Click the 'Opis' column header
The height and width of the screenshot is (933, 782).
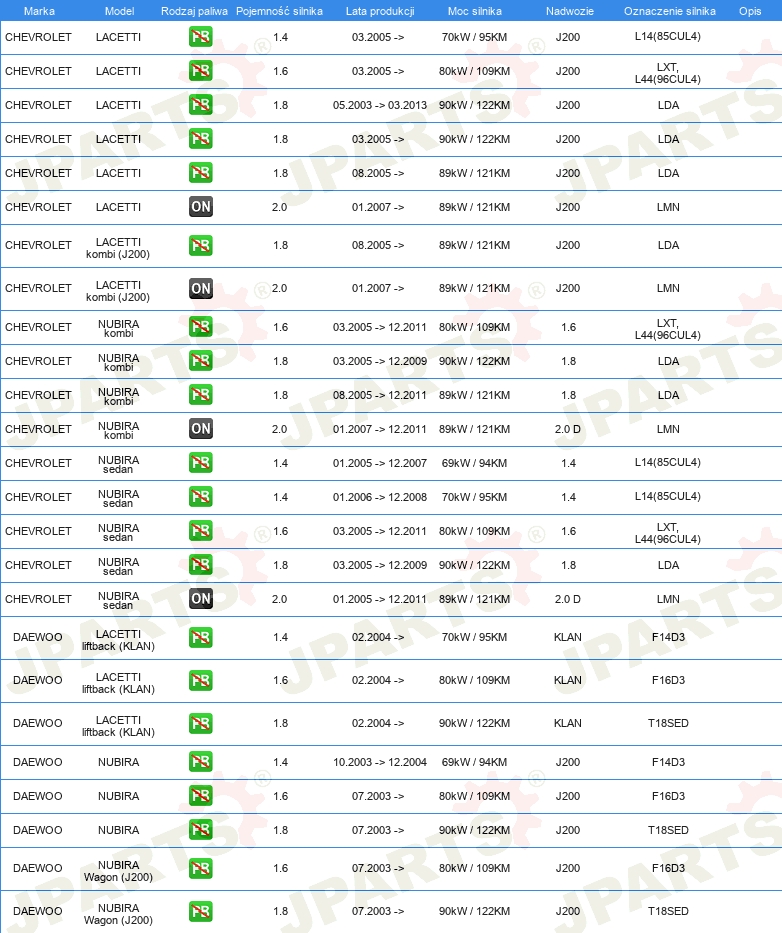(750, 11)
